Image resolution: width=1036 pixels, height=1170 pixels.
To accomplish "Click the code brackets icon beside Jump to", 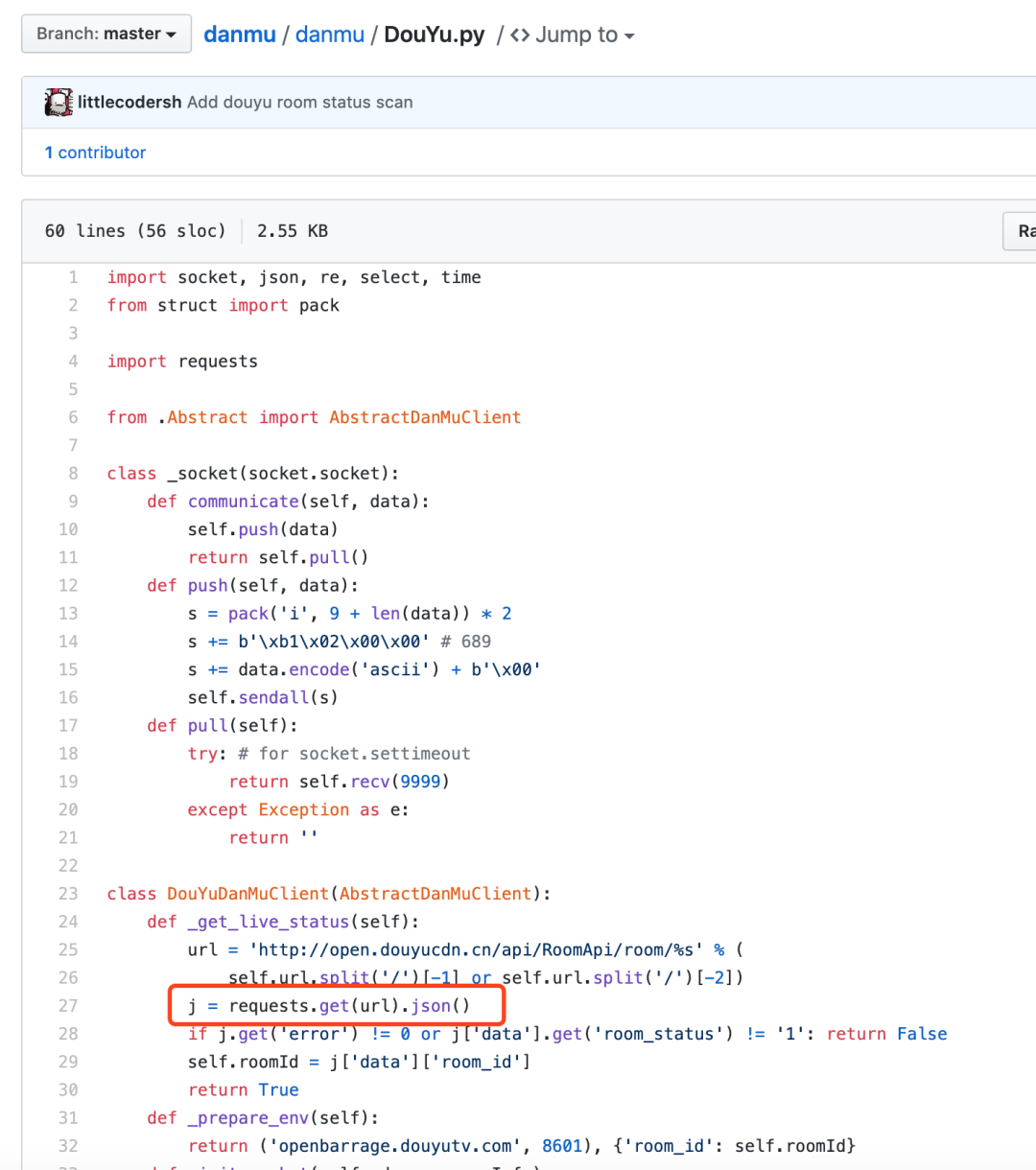I will (520, 35).
